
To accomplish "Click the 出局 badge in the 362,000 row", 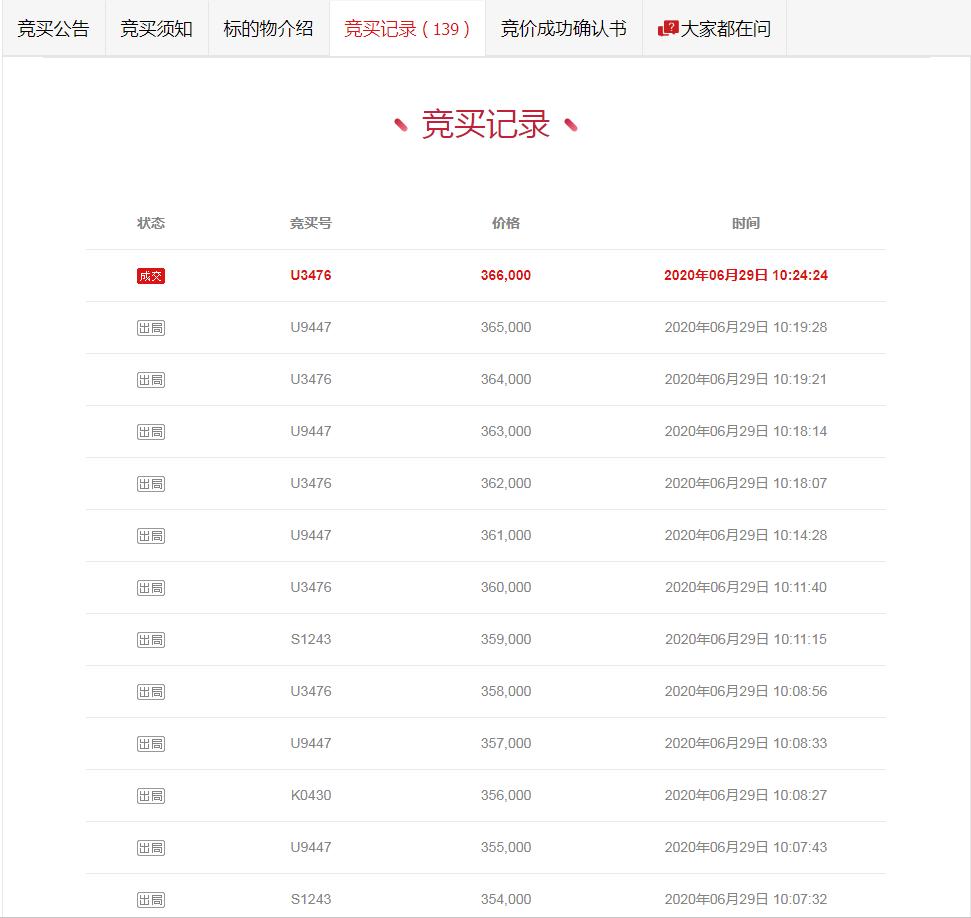I will click(x=151, y=484).
